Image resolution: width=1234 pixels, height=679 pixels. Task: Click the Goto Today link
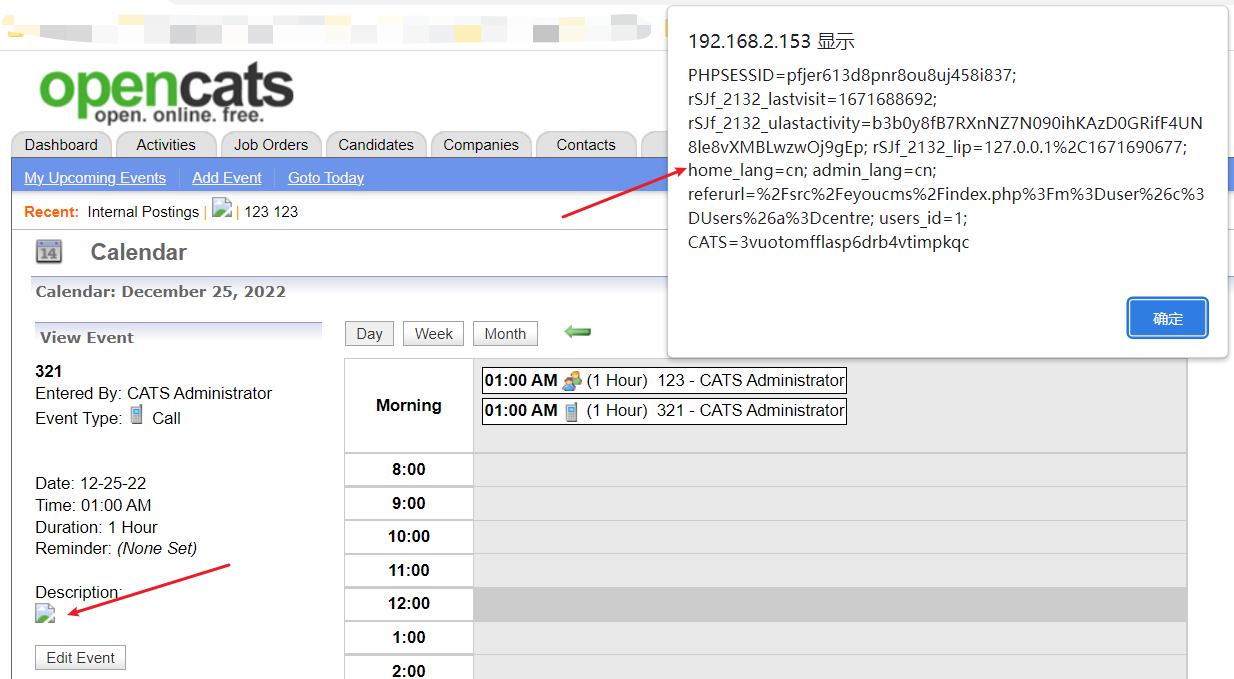(326, 178)
